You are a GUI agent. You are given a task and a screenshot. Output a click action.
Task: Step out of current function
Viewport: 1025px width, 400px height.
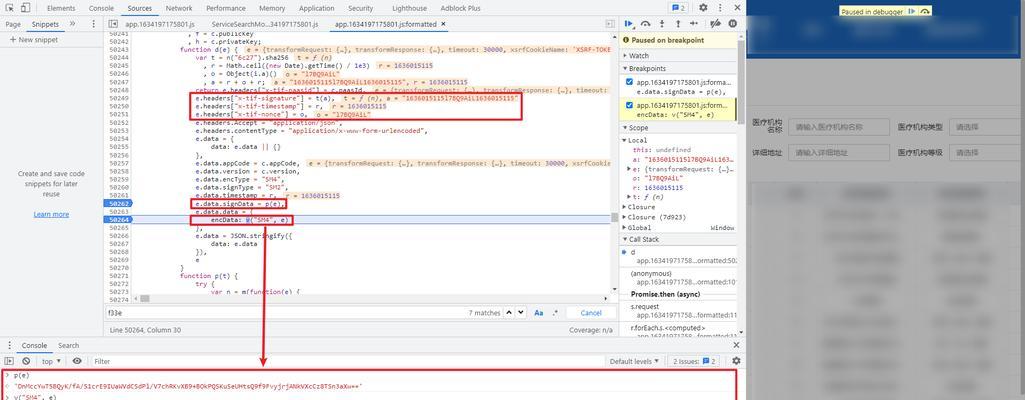click(678, 24)
